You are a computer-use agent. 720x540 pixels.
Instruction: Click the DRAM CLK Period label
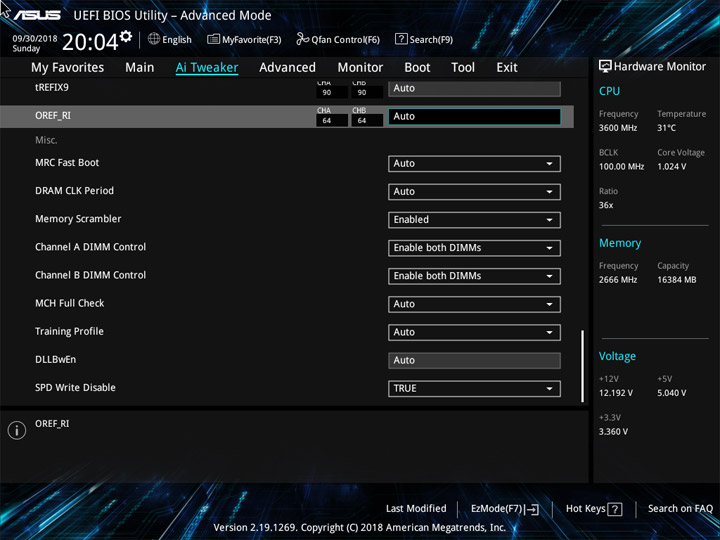pyautogui.click(x=74, y=191)
